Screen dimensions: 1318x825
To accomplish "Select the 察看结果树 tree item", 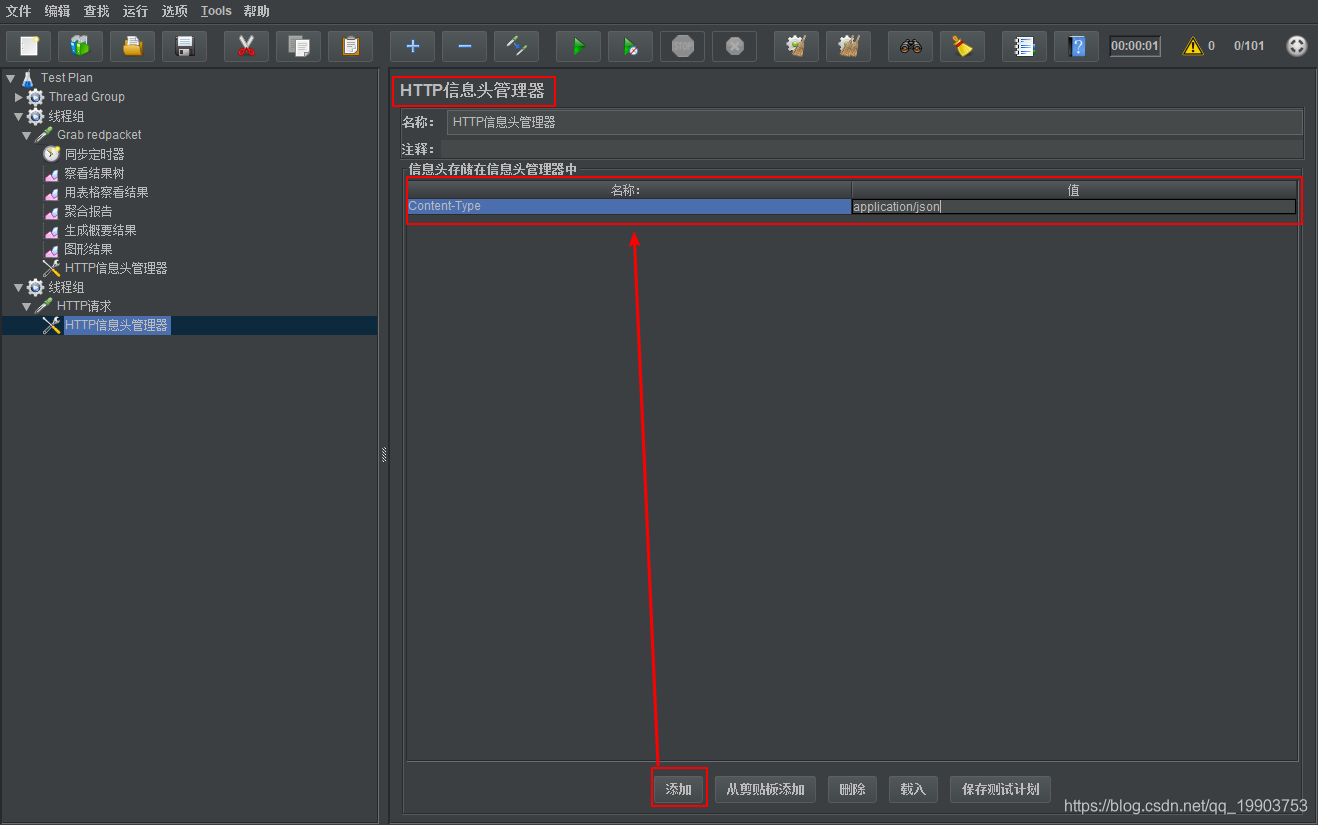I will pyautogui.click(x=94, y=173).
